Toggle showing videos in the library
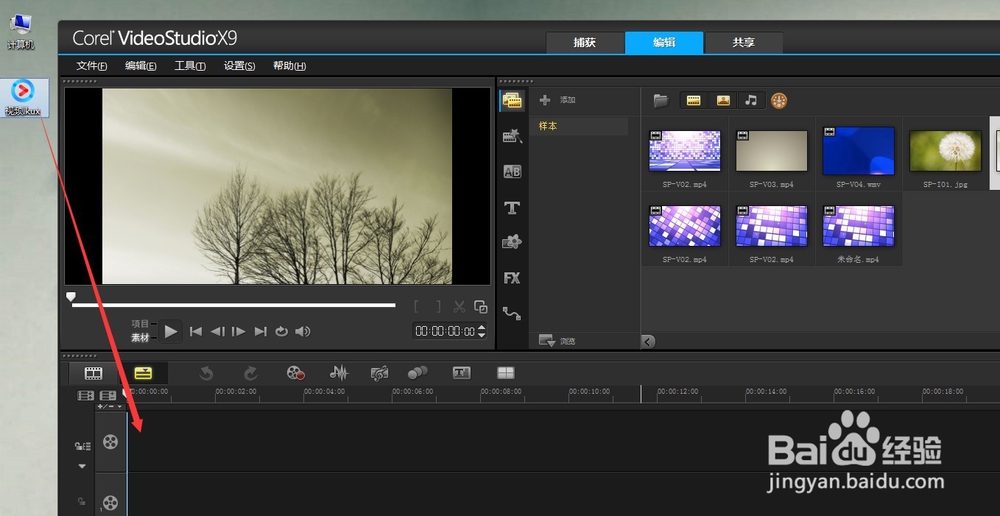Viewport: 1000px width, 516px height. tap(693, 100)
